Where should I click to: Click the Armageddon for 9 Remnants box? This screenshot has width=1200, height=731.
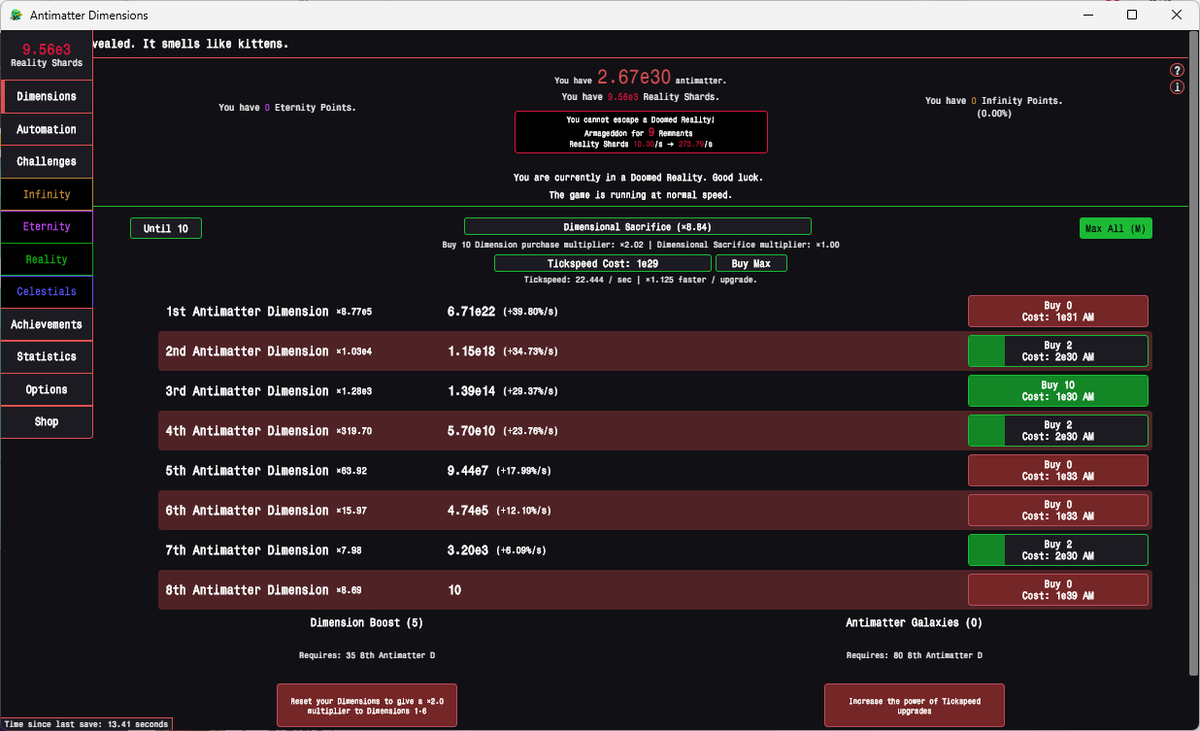point(641,132)
